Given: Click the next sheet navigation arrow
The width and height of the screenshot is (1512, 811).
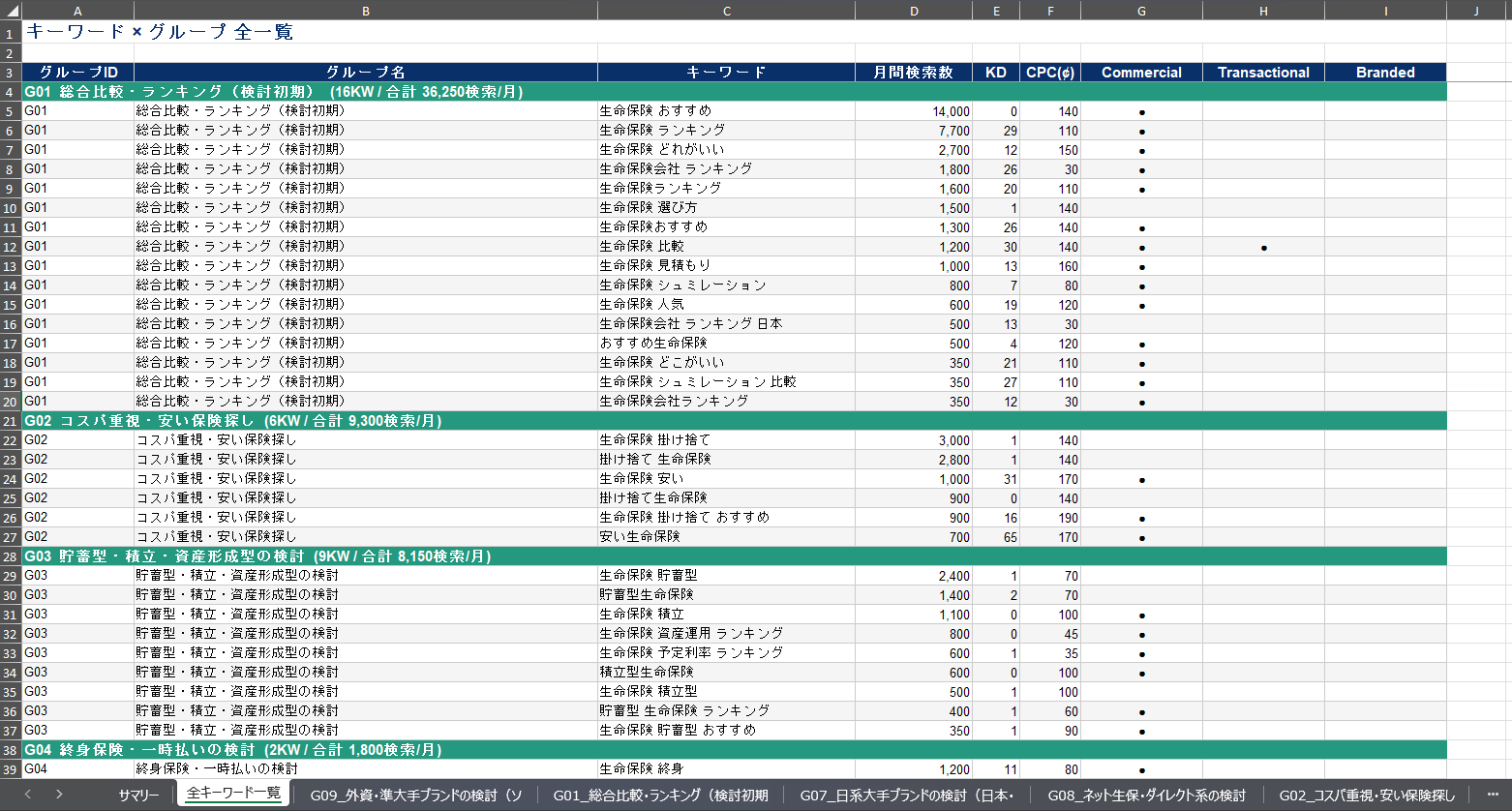Looking at the screenshot, I should 59,795.
